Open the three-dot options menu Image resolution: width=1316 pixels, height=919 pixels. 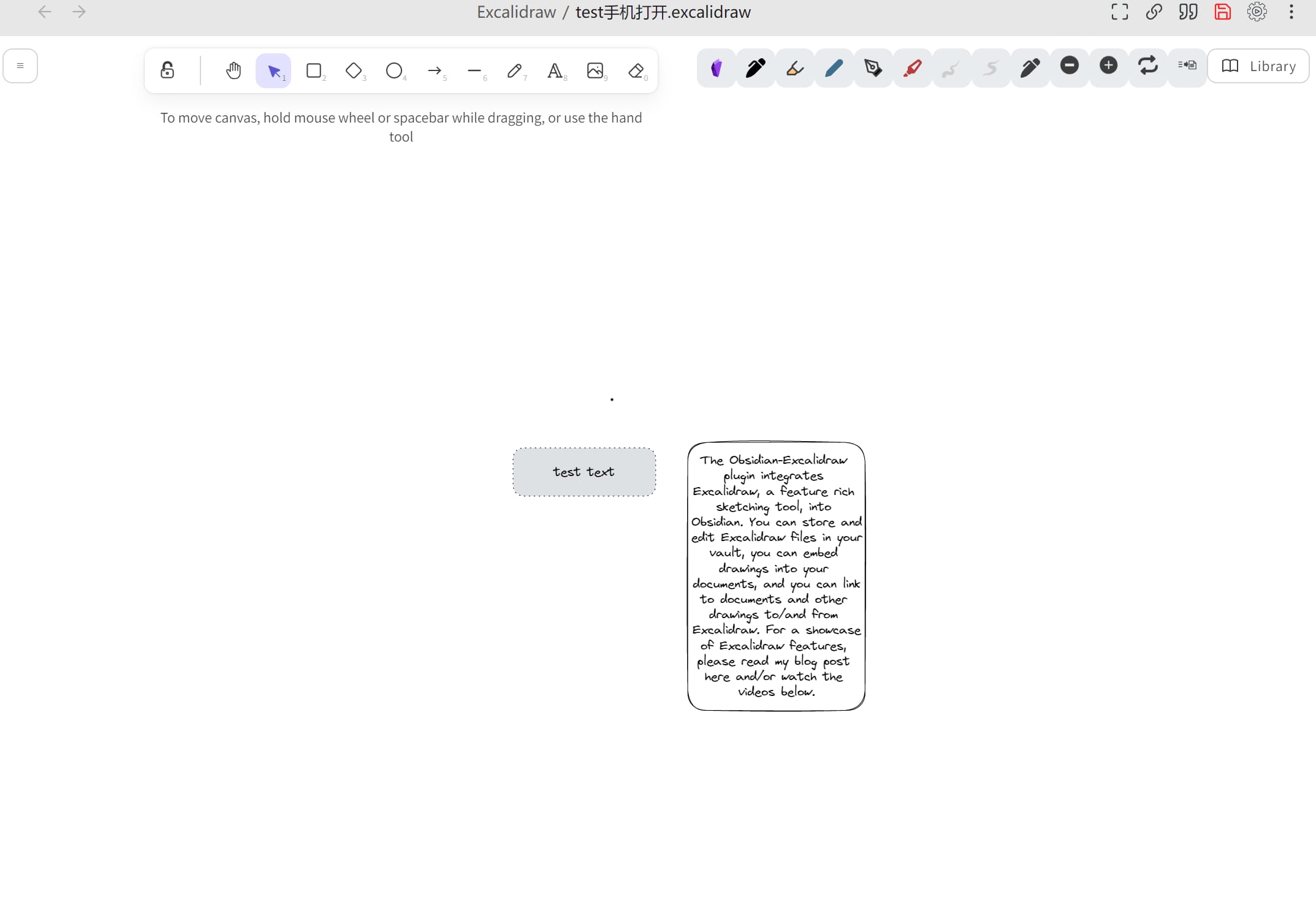tap(1291, 12)
